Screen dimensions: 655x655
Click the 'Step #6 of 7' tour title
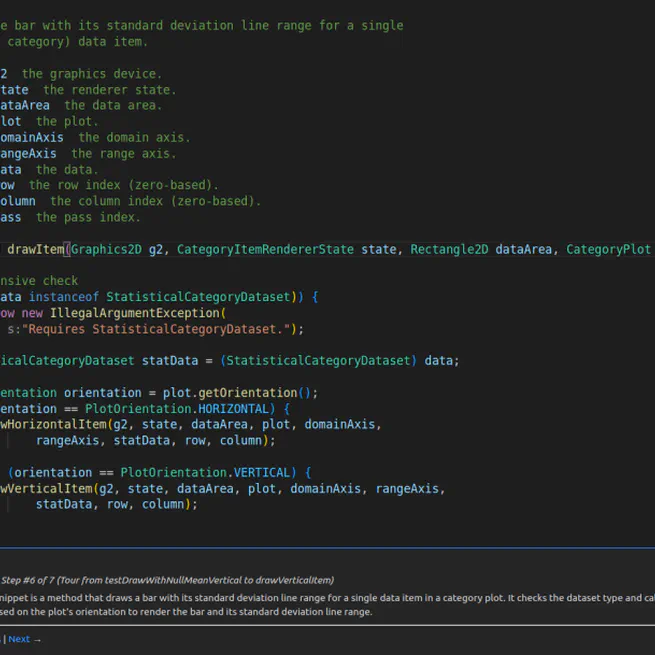(x=168, y=580)
